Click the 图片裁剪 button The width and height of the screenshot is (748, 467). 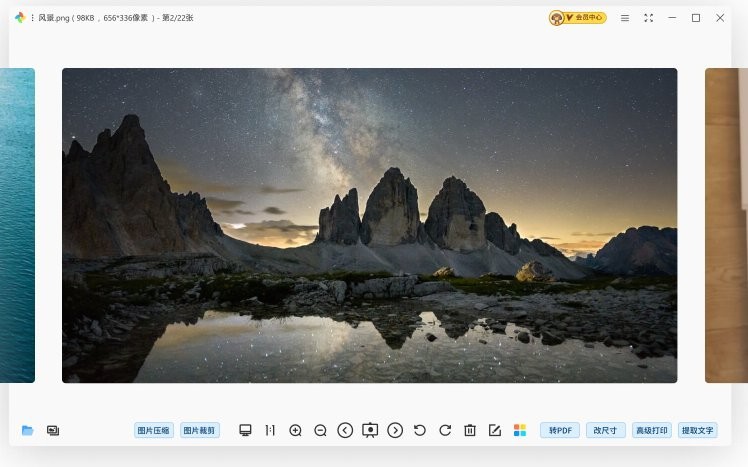pos(200,430)
